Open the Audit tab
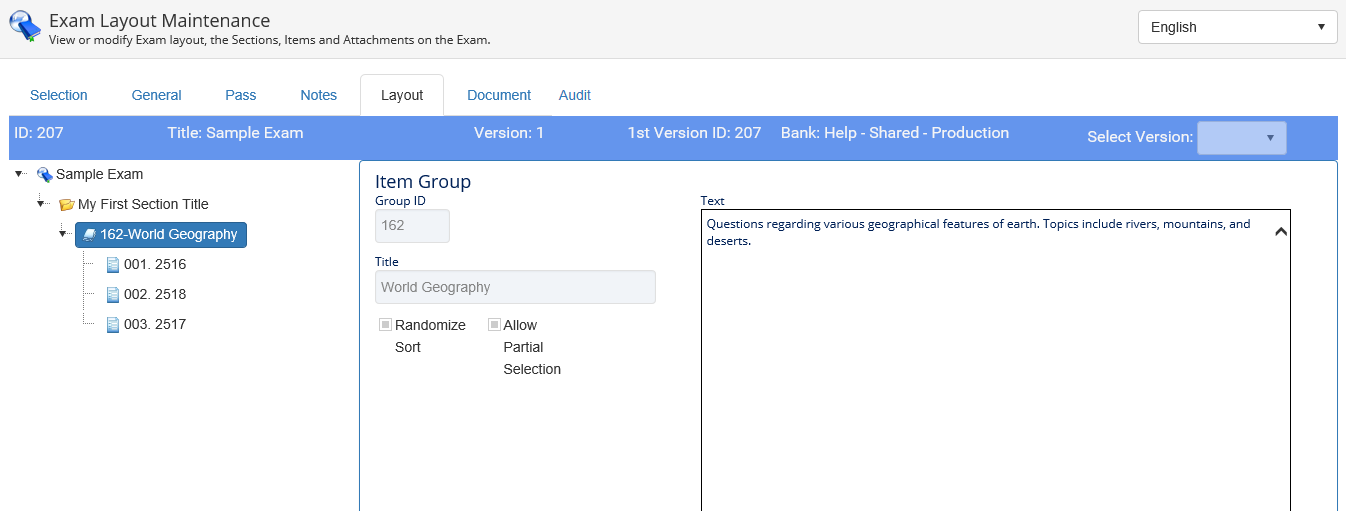Viewport: 1346px width, 511px height. point(574,95)
